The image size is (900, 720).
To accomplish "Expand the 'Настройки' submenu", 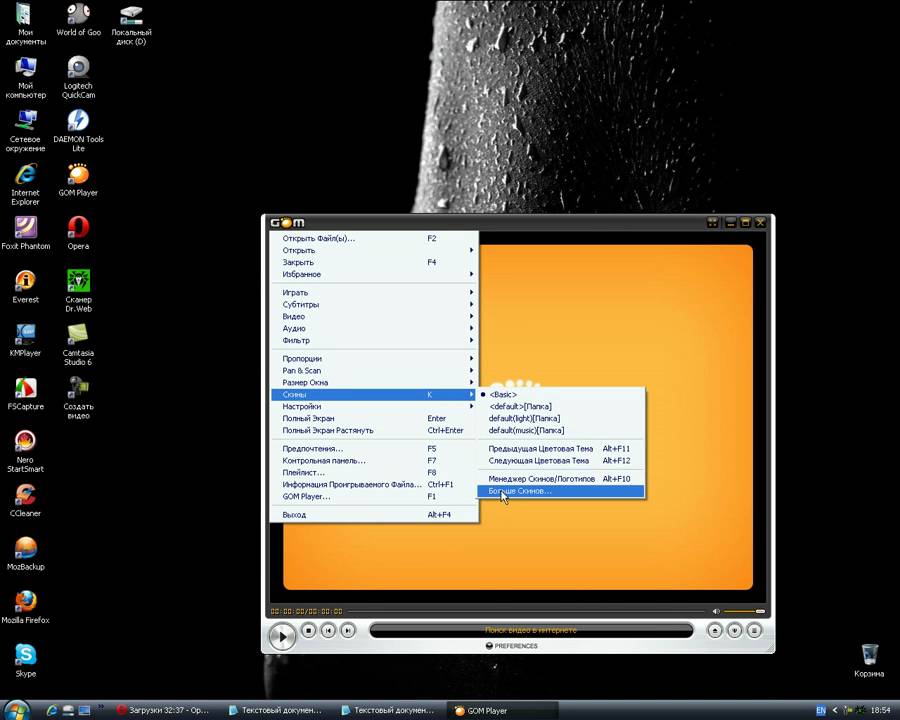I will pos(374,407).
